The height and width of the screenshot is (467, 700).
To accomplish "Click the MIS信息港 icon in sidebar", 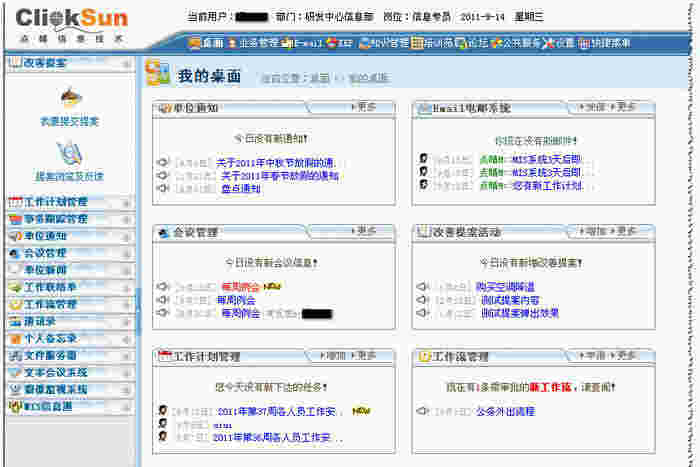I will 15,406.
